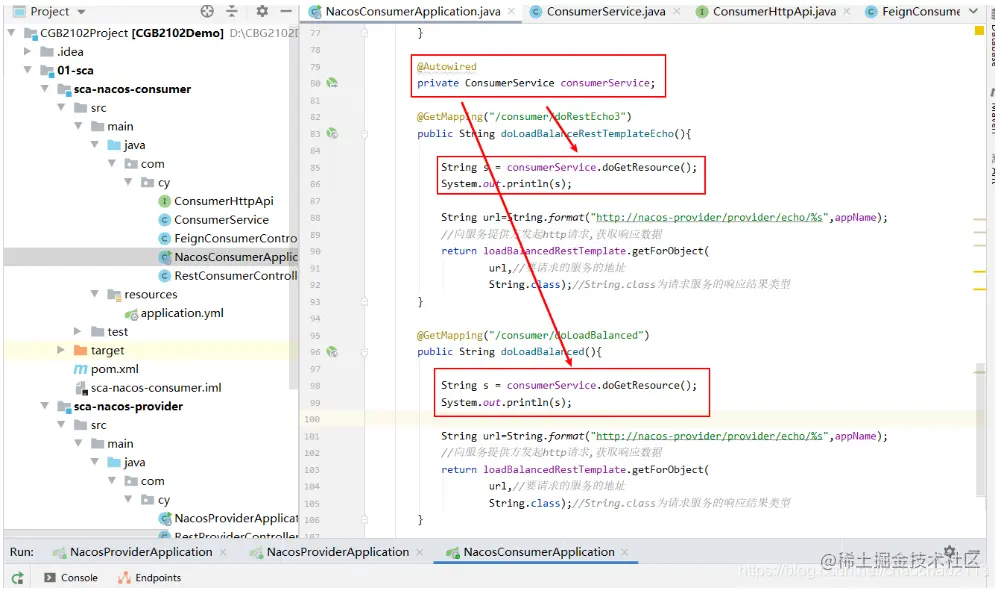Screen dimensions: 999x589
Task: Click nacos-provider URL on line 101
Action: coord(709,436)
